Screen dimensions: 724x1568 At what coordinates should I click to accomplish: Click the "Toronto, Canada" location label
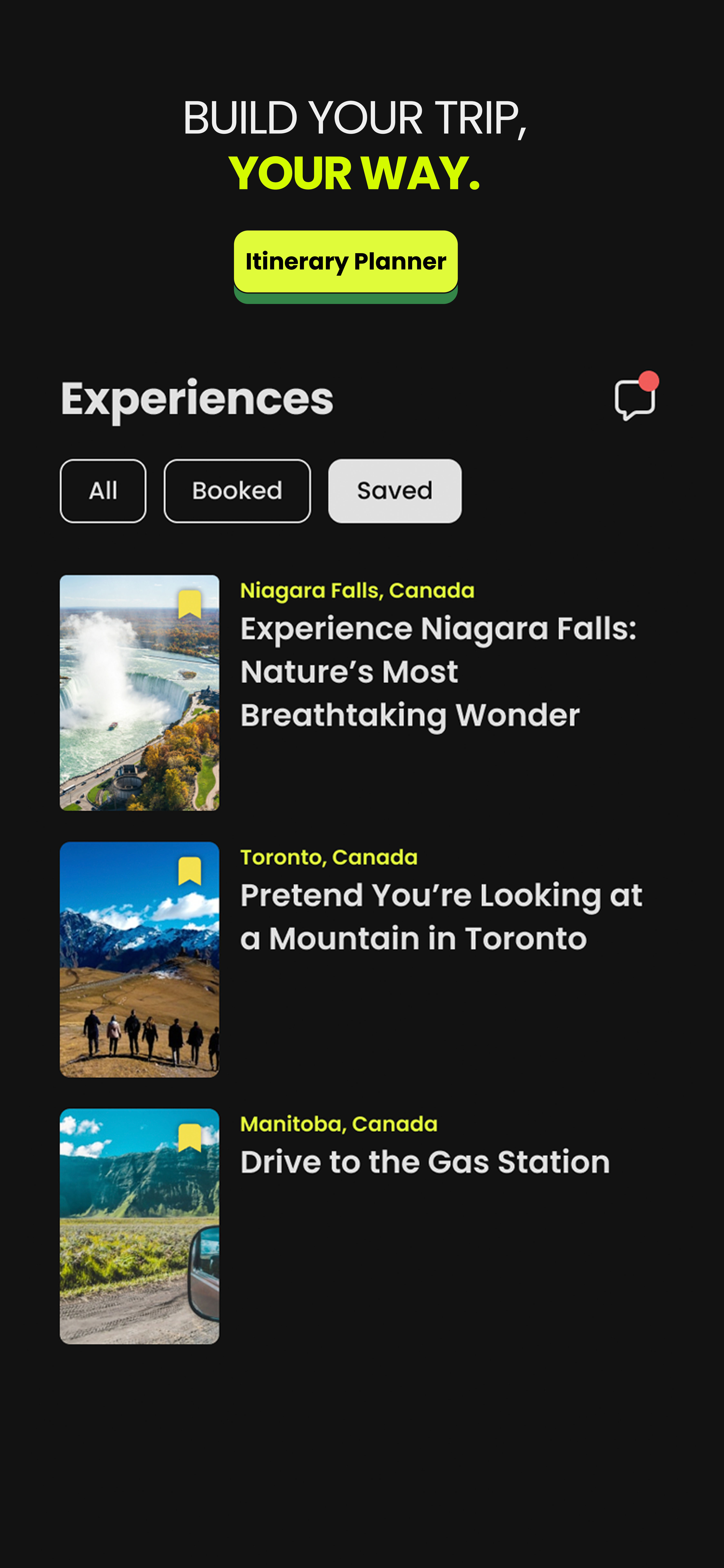[x=329, y=857]
